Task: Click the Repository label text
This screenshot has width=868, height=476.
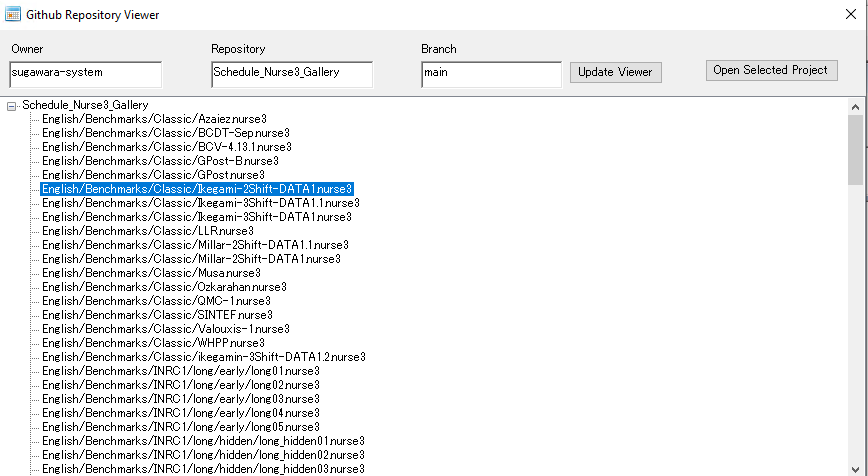Action: coord(238,49)
